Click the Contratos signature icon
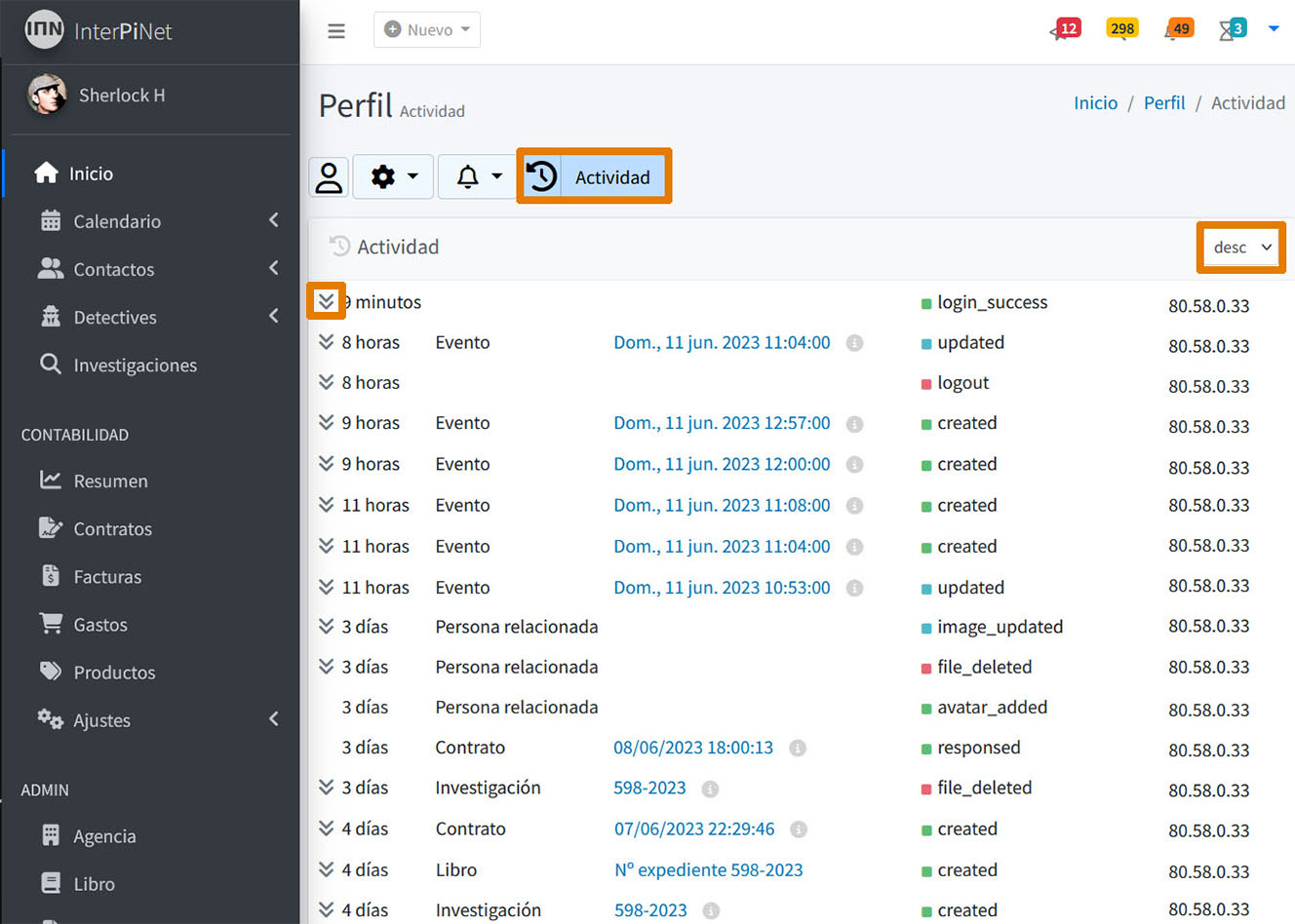Screen dimensions: 1295x924 [x=51, y=527]
